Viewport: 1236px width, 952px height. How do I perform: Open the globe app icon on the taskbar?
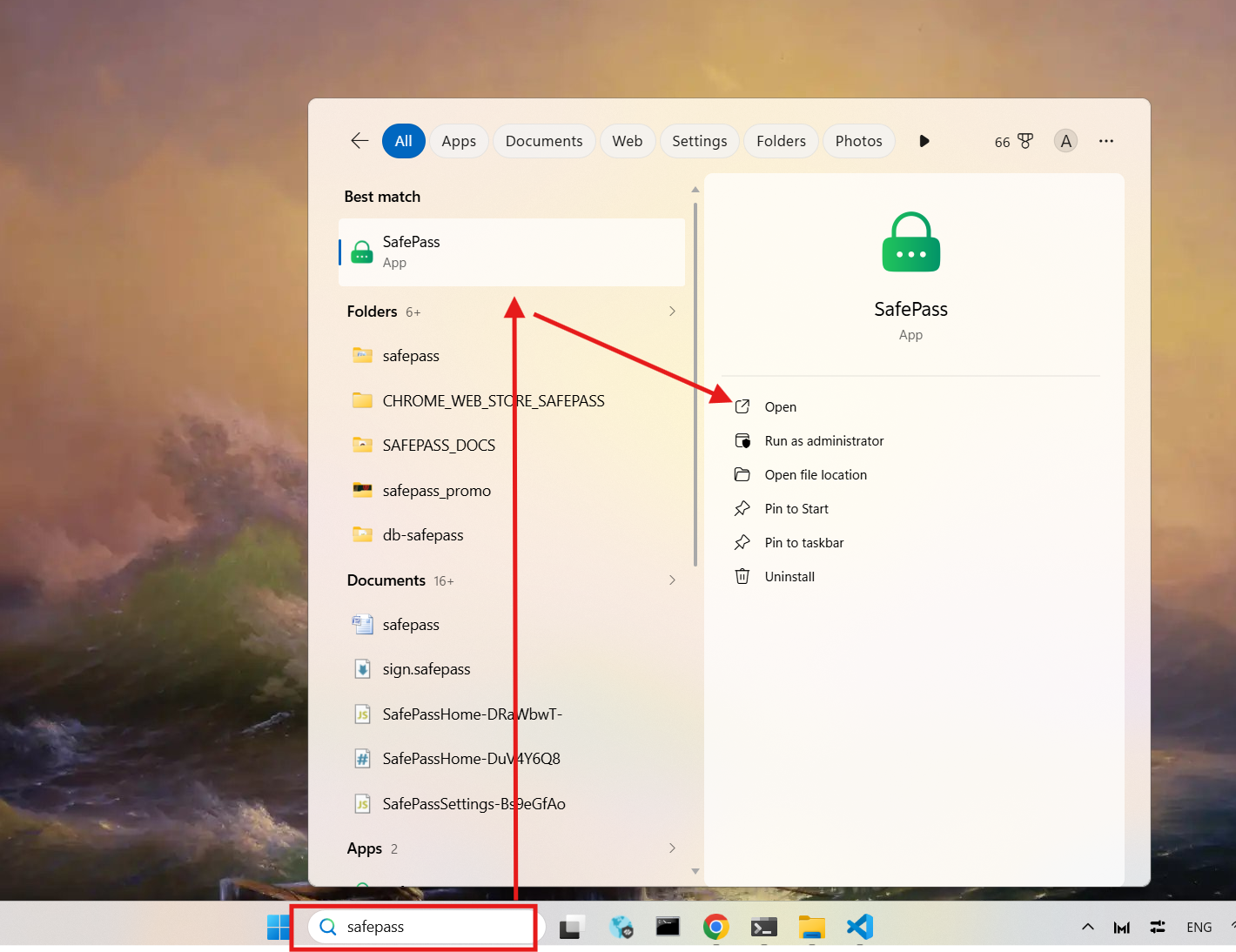[x=621, y=927]
